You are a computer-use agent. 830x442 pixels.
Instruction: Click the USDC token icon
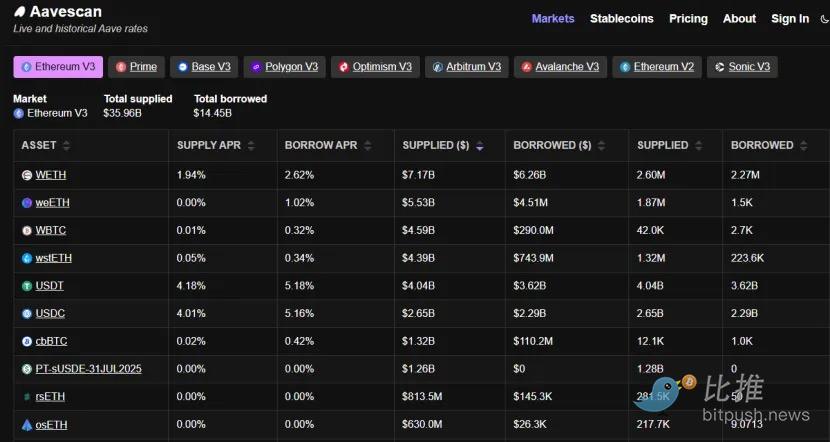(27, 314)
